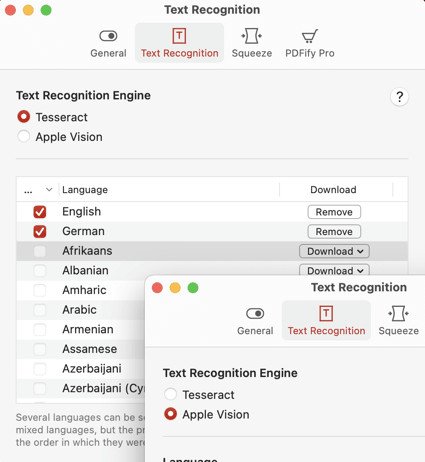Screen dimensions: 425x462
Task: Select the Amharic row text
Action: pos(84,290)
